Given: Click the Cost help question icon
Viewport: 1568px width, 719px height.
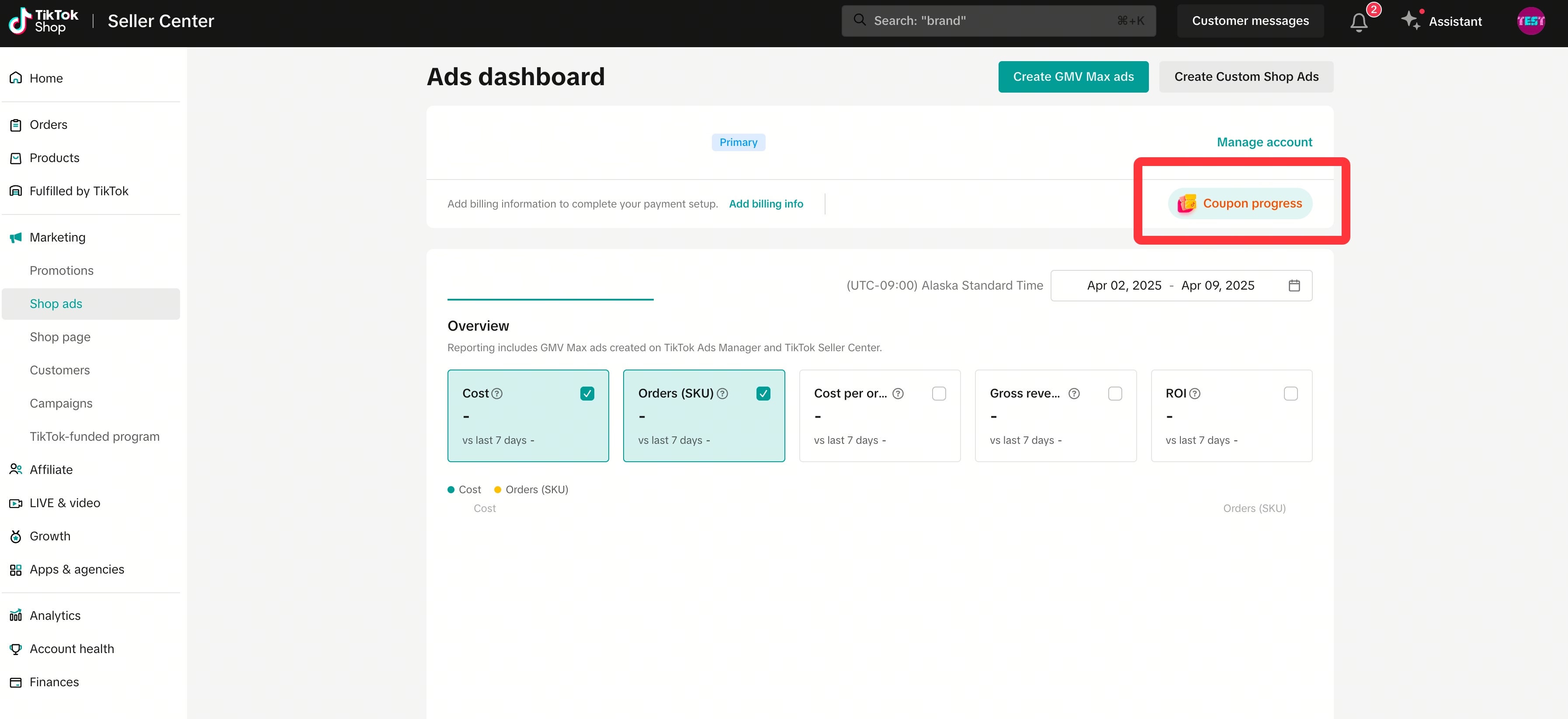Looking at the screenshot, I should (497, 394).
